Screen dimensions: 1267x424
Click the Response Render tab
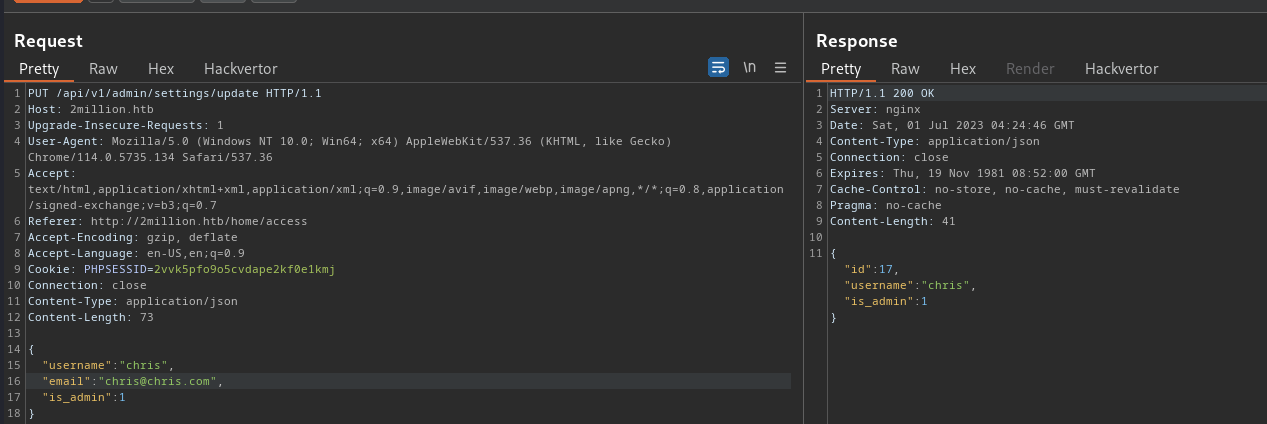(1030, 69)
